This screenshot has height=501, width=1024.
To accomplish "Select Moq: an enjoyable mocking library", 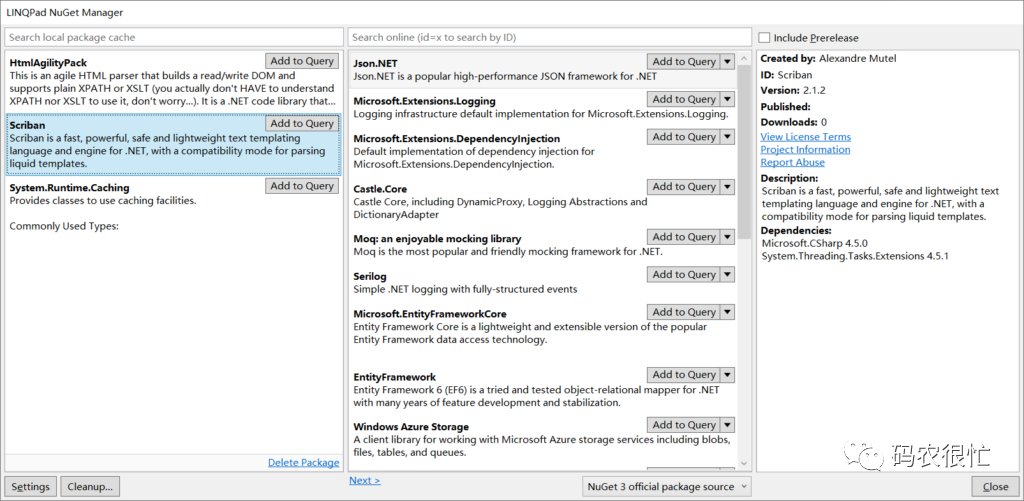I will pyautogui.click(x=437, y=239).
